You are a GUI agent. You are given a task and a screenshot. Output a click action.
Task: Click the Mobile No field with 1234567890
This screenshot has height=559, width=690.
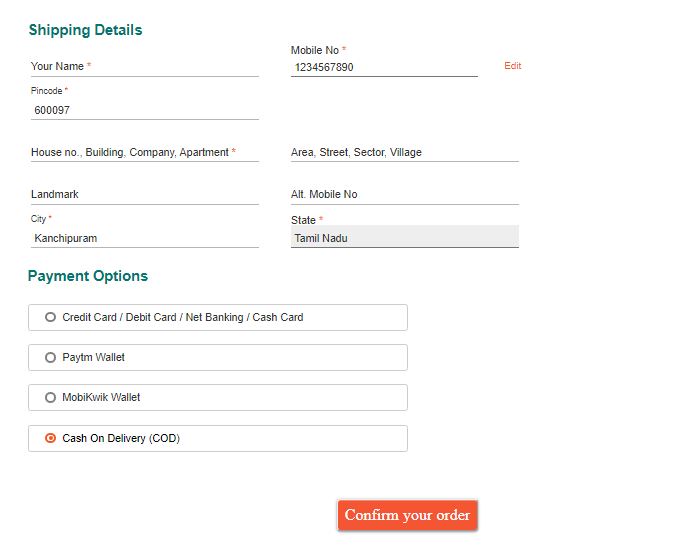point(384,67)
